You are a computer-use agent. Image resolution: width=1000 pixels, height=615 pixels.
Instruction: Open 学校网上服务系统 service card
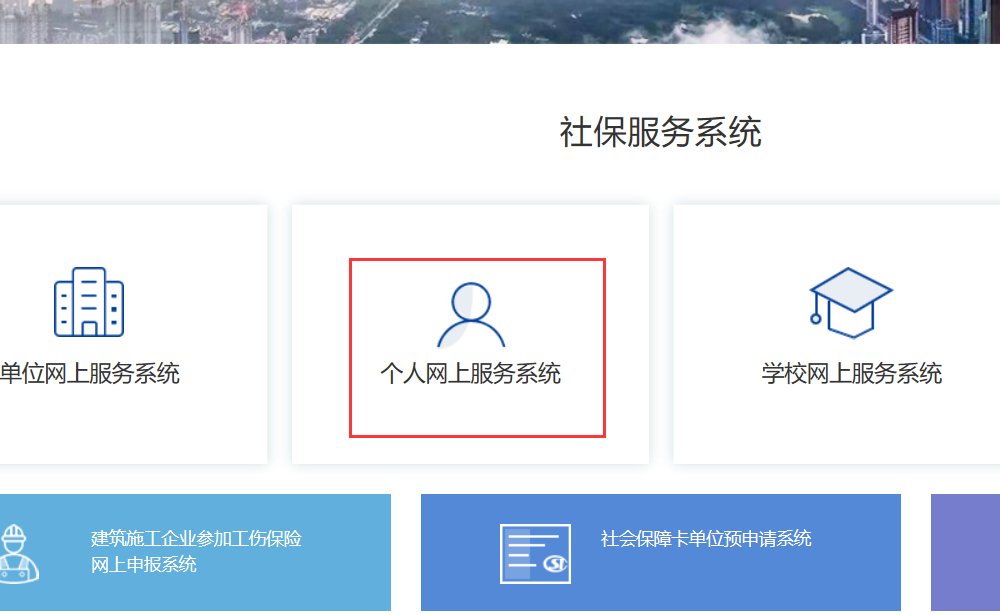[850, 330]
